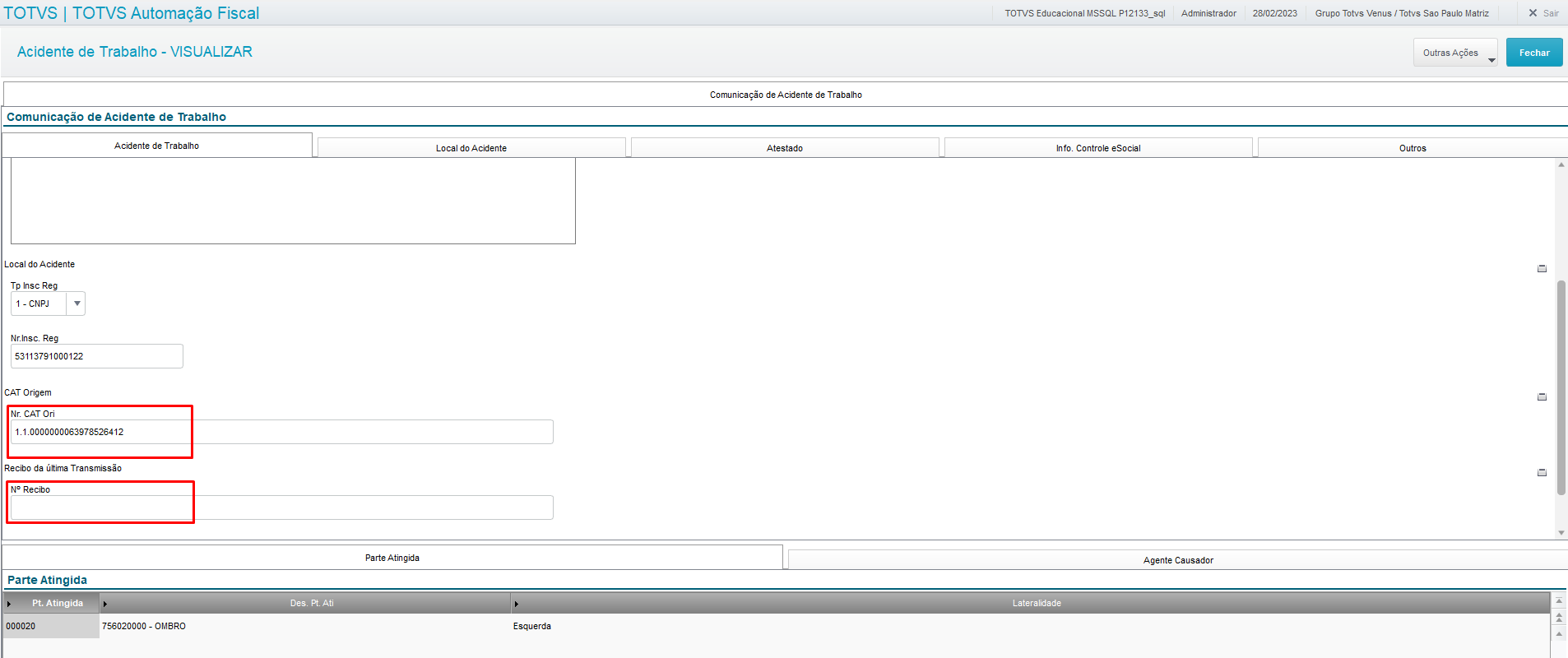Image resolution: width=1568 pixels, height=658 pixels.
Task: Switch to the Local do Acidente tab
Action: point(471,148)
